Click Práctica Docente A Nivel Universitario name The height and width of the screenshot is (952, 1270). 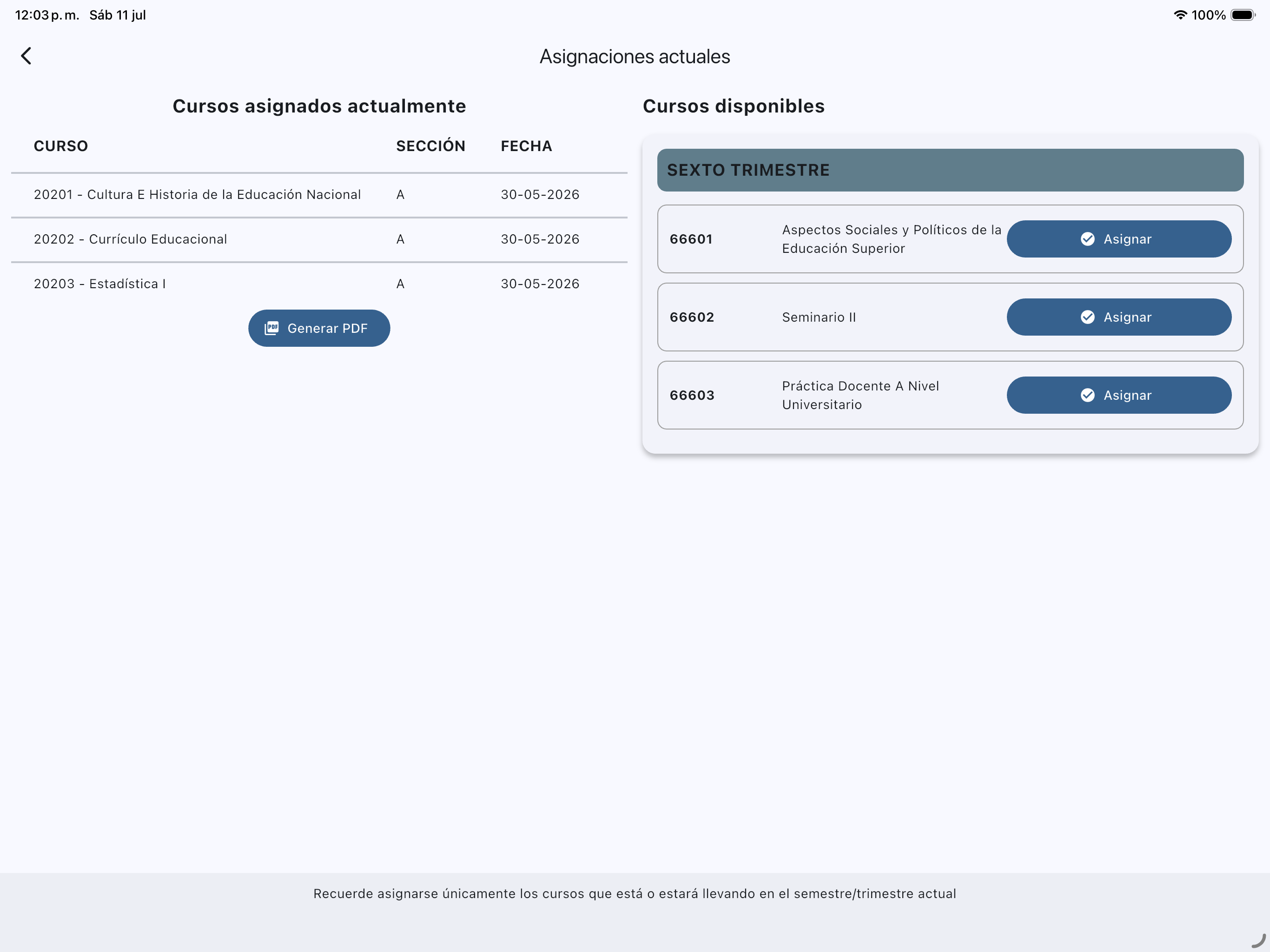tap(860, 395)
